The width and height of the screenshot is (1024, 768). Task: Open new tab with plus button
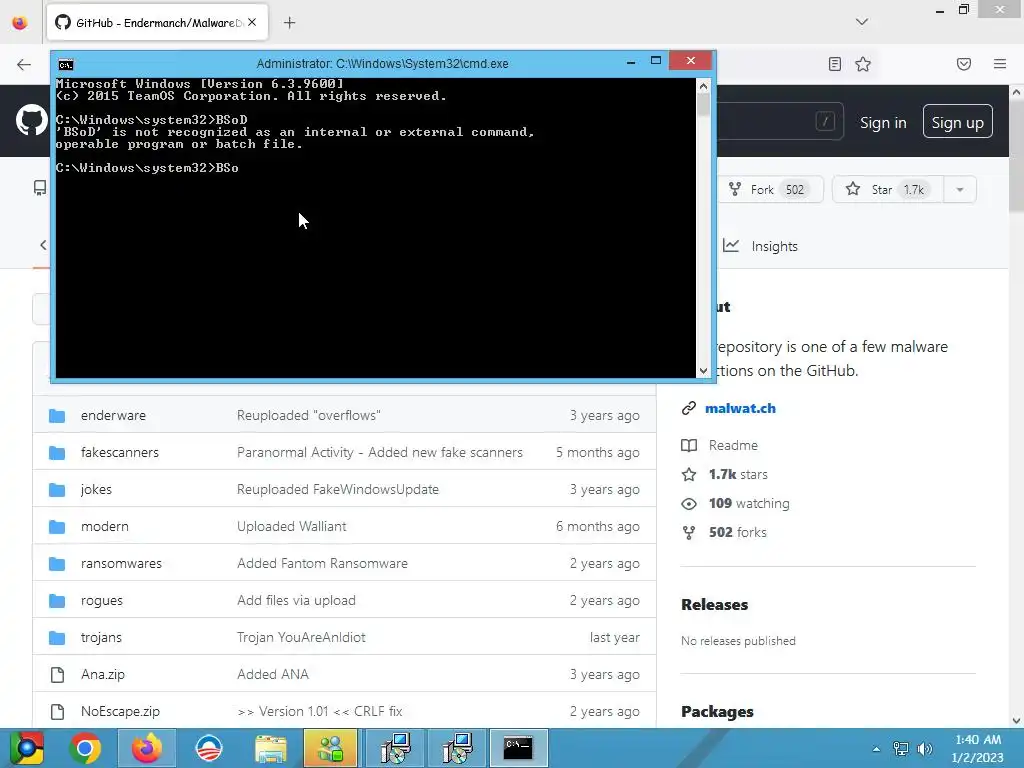coord(289,23)
